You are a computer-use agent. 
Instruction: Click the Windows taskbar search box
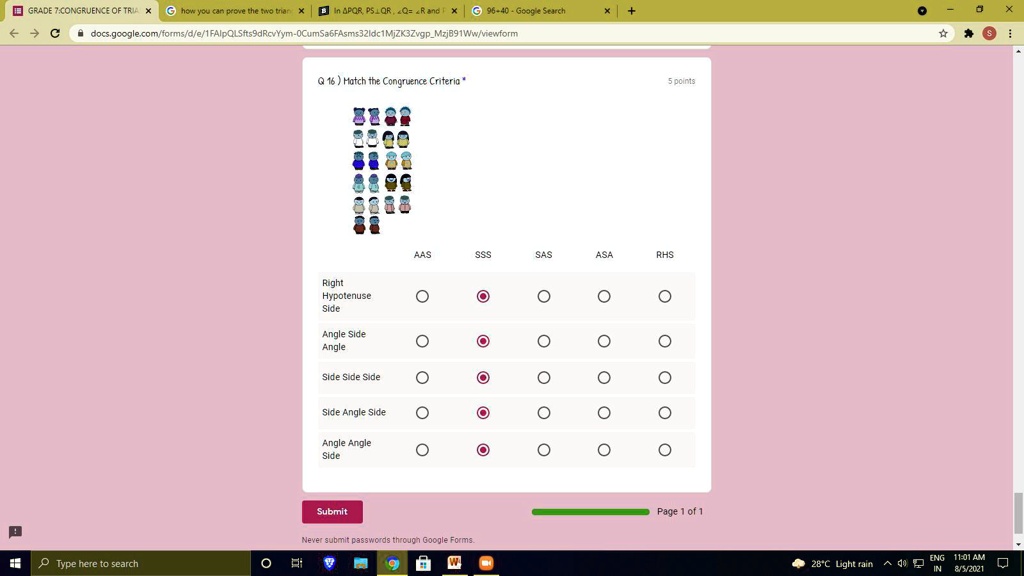[x=140, y=563]
